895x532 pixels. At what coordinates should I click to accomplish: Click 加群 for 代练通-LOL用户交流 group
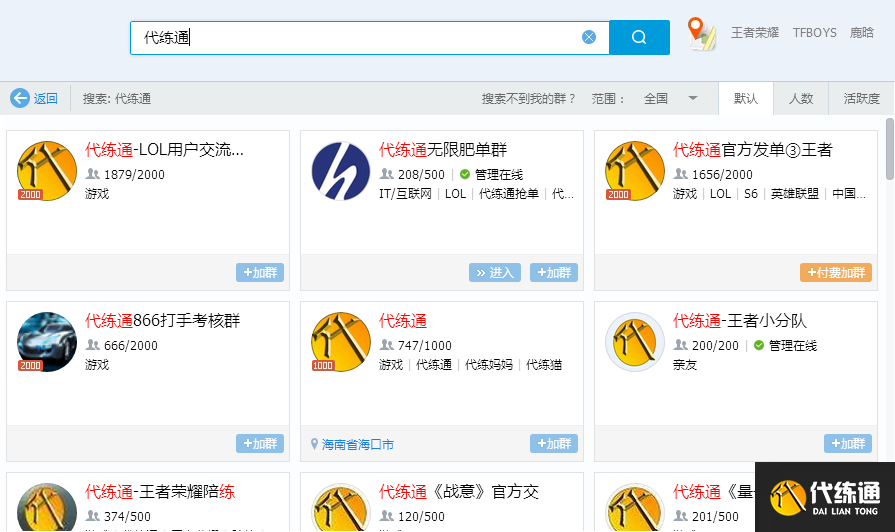260,273
